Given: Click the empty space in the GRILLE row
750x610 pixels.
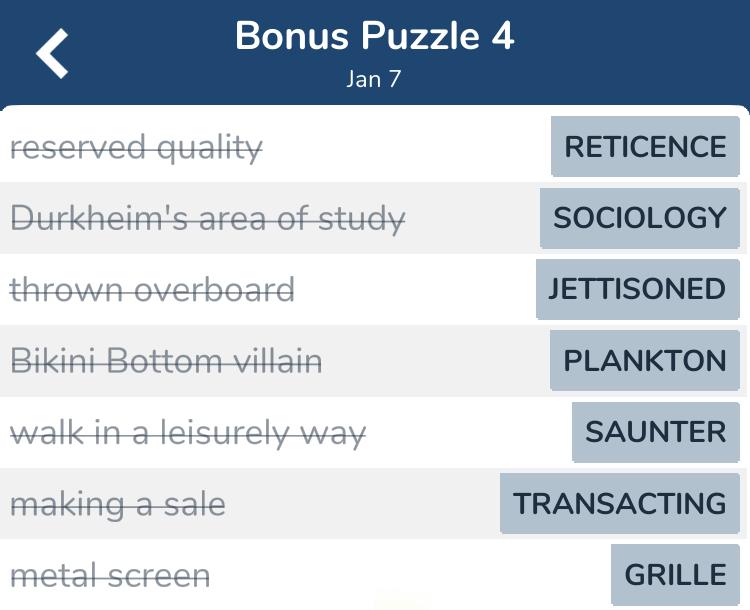Looking at the screenshot, I should (410, 575).
